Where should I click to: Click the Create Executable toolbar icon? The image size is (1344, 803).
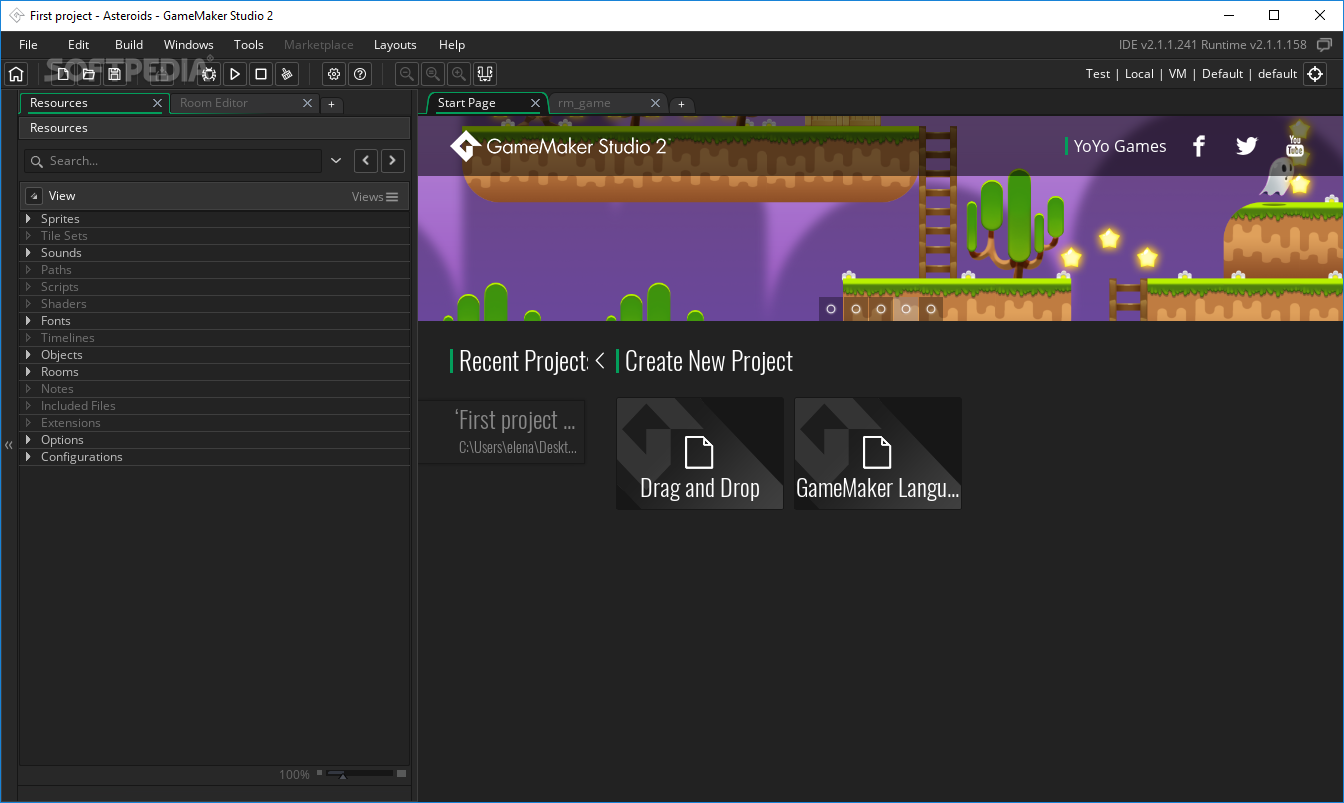point(161,74)
